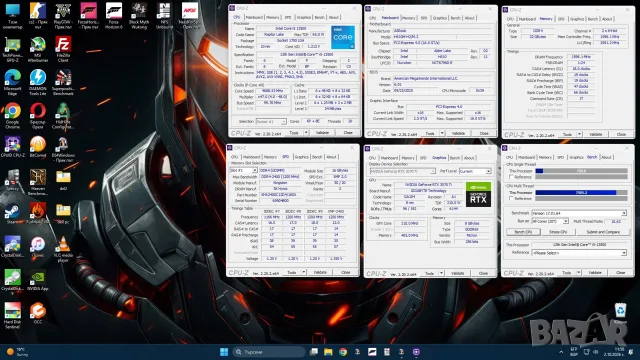This screenshot has width=640, height=360.
Task: Click the multi thread Reference score bar
Action: point(581,198)
